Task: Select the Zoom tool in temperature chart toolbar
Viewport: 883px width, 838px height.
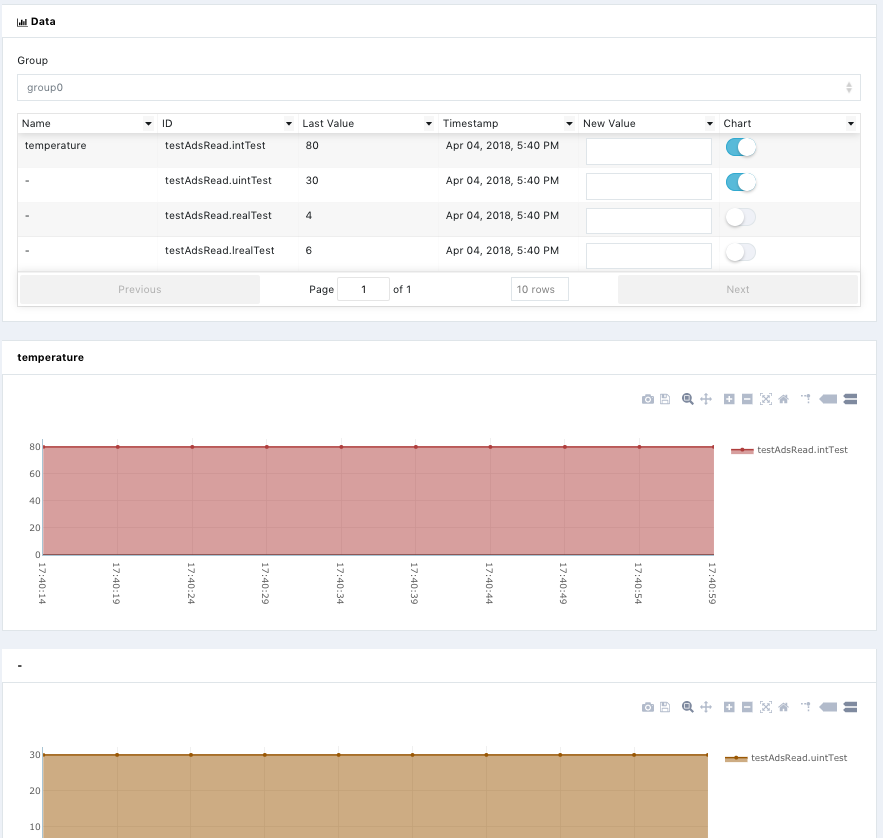Action: pyautogui.click(x=688, y=399)
